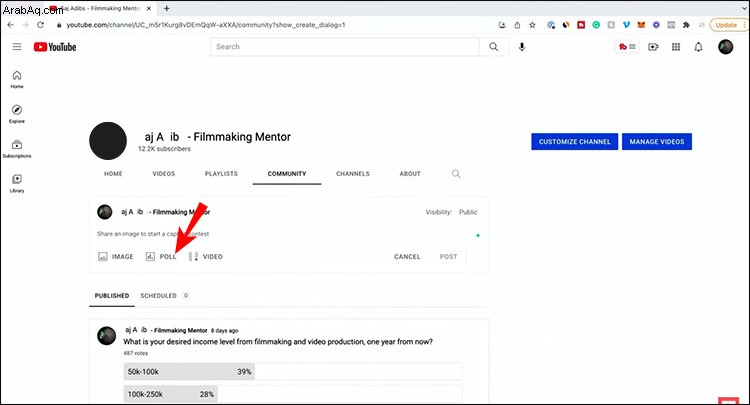Screen dimensions: 750x405
Task: Open the notifications bell
Action: point(698,47)
